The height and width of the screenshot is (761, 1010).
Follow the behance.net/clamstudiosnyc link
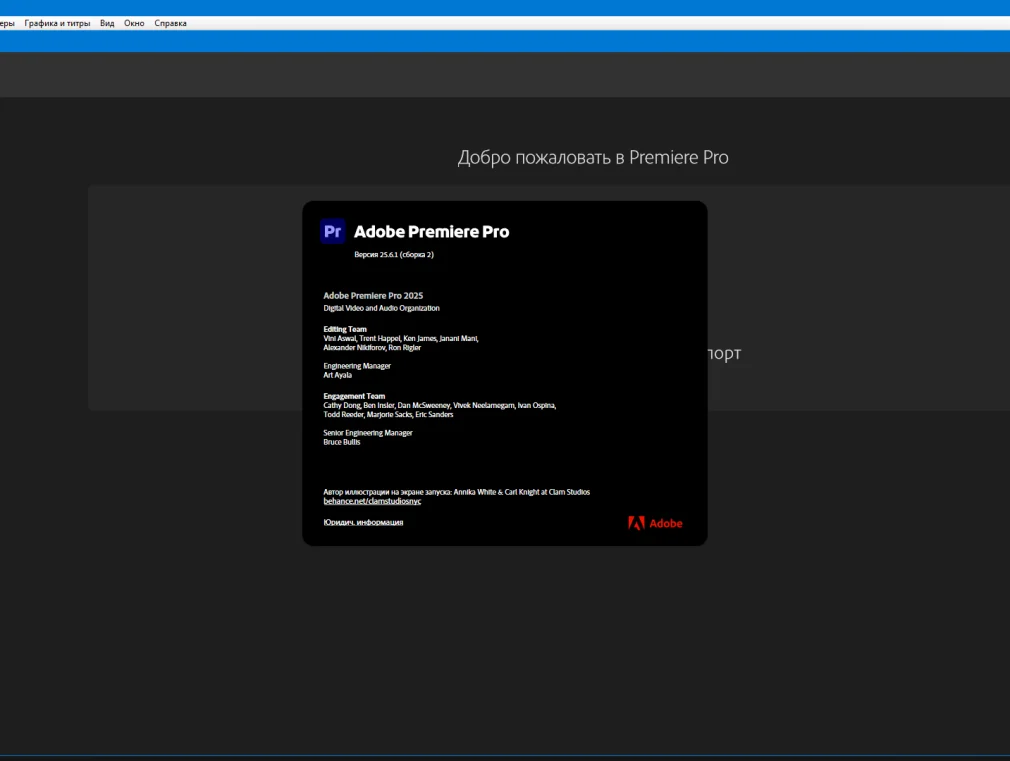372,501
